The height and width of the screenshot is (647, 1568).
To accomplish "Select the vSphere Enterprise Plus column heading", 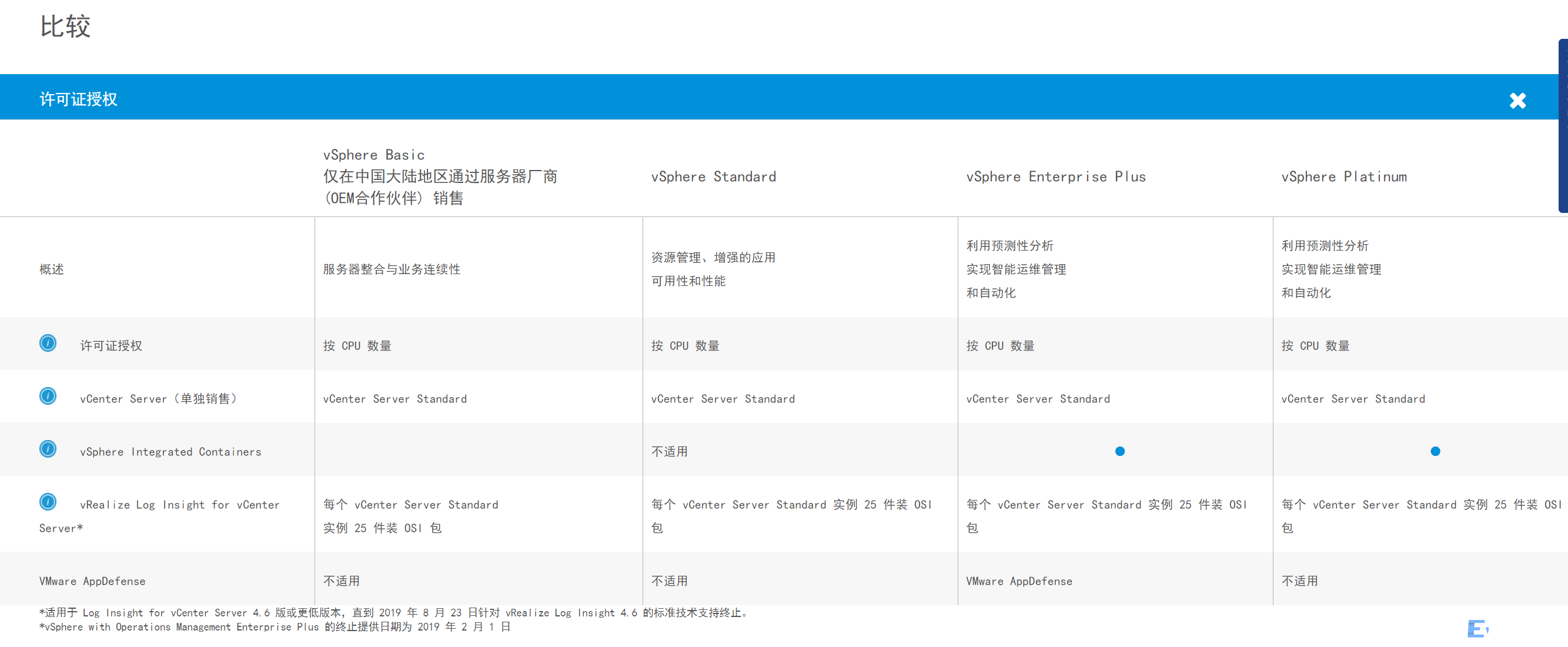I will coord(1056,176).
